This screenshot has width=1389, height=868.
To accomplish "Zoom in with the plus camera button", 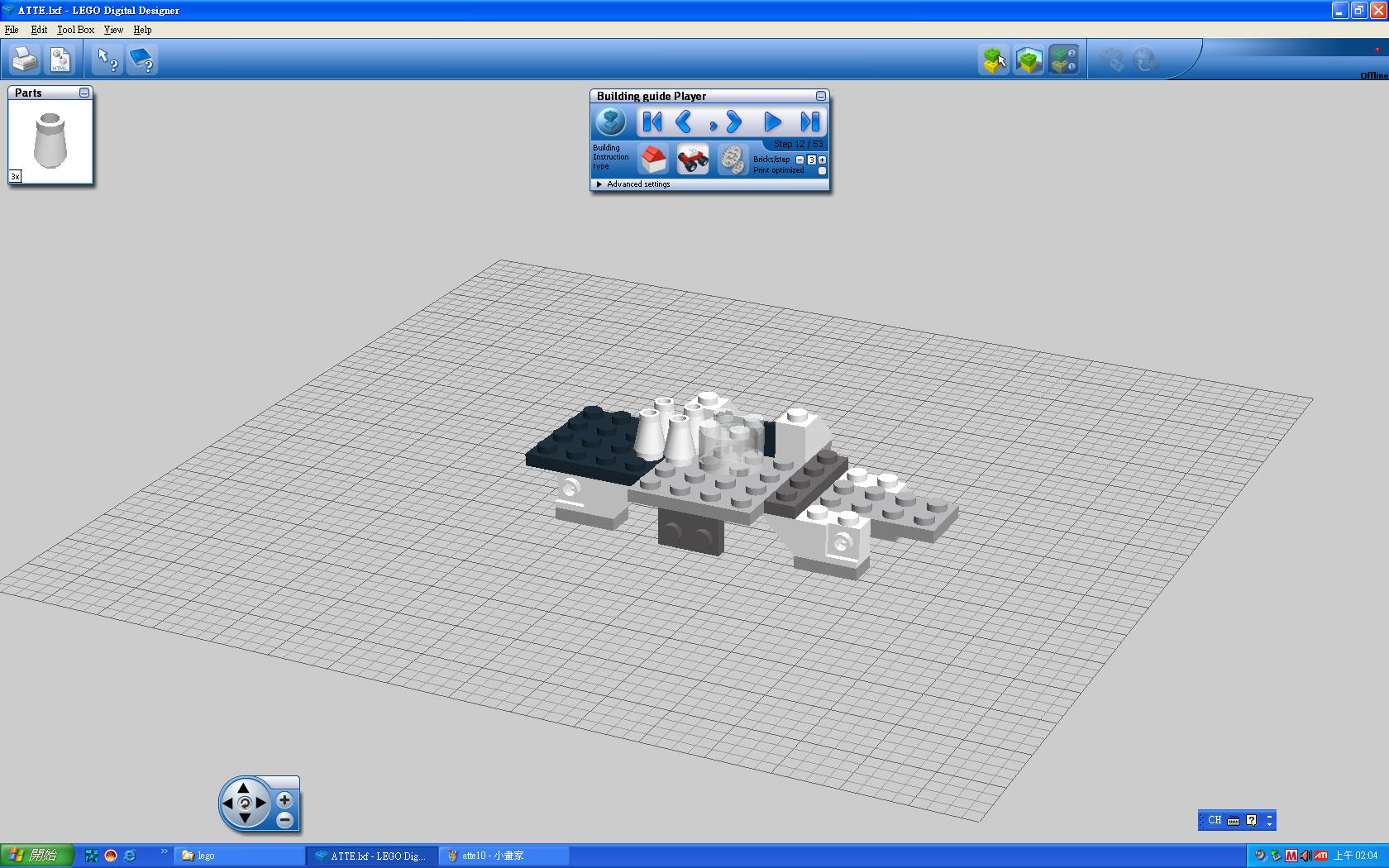I will [284, 799].
